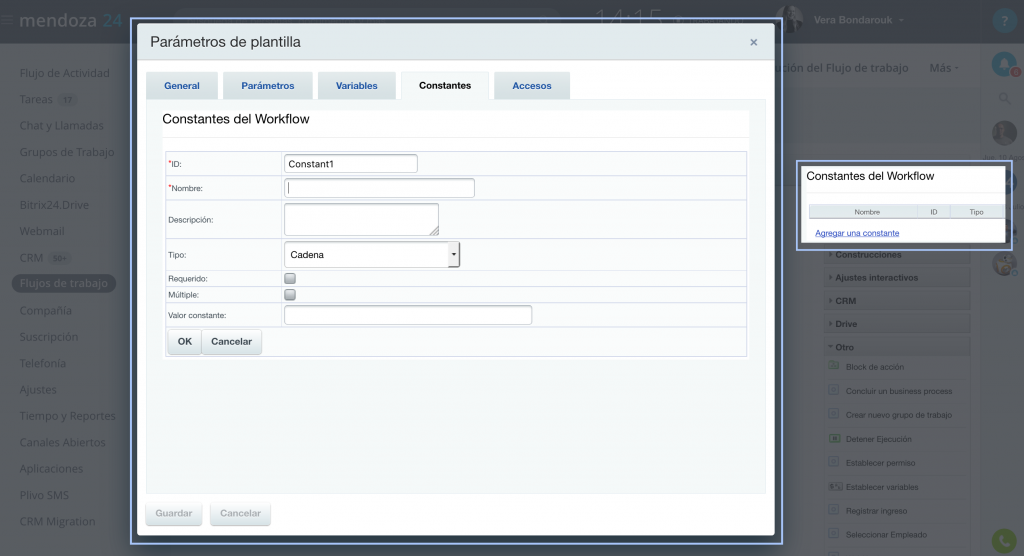
Task: Open Canales Abiertos in sidebar
Action: [63, 442]
